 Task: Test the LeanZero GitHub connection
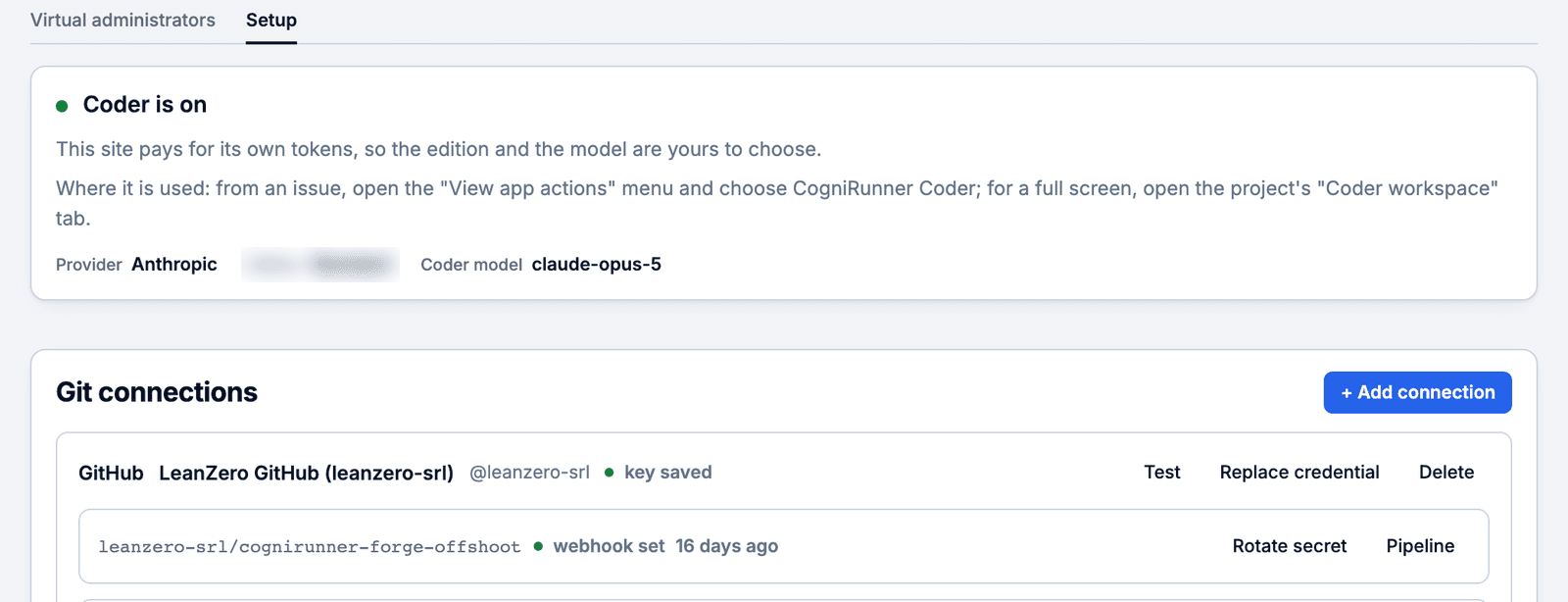pyautogui.click(x=1162, y=472)
